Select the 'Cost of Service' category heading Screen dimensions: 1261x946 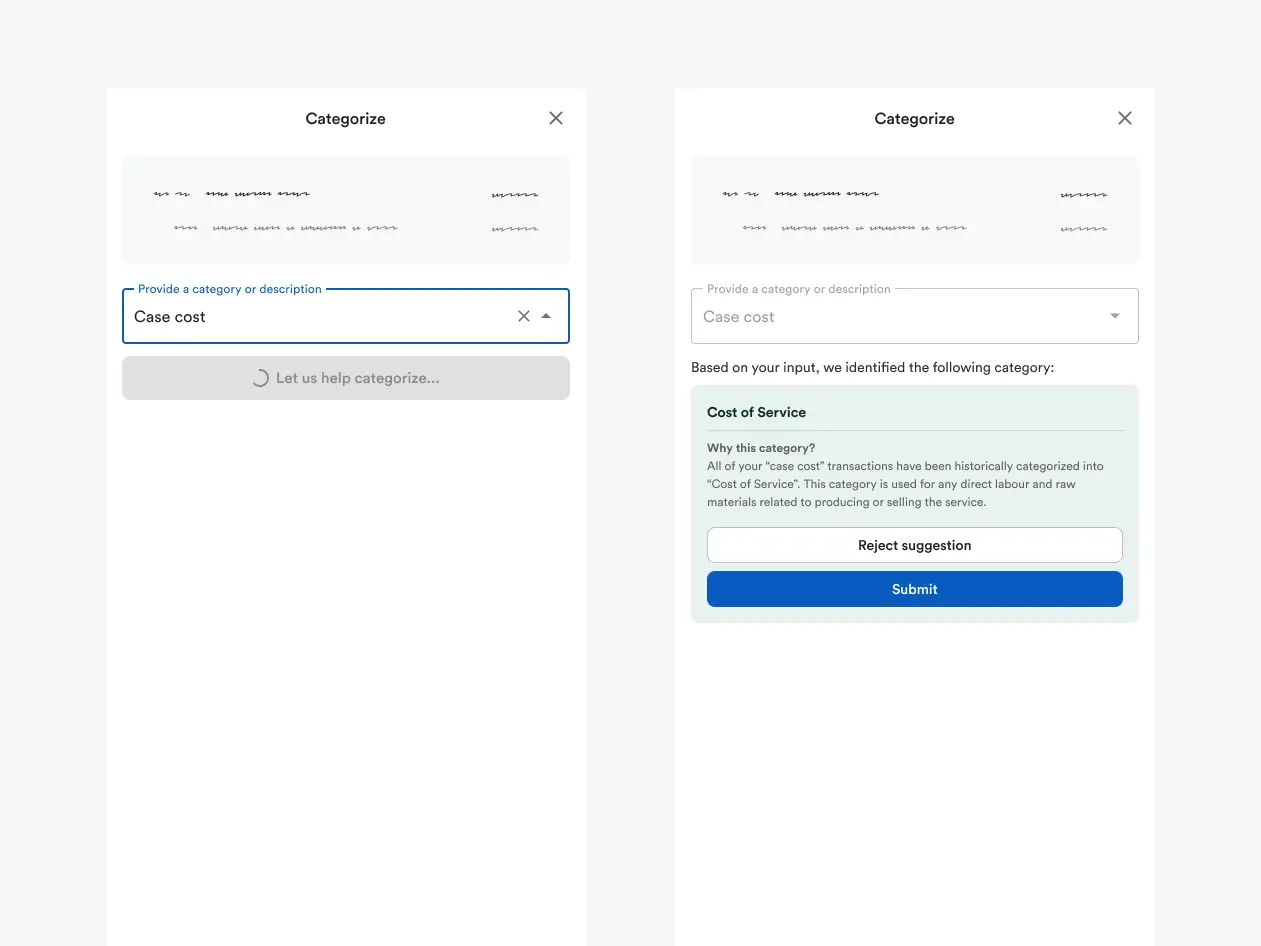[x=756, y=412]
